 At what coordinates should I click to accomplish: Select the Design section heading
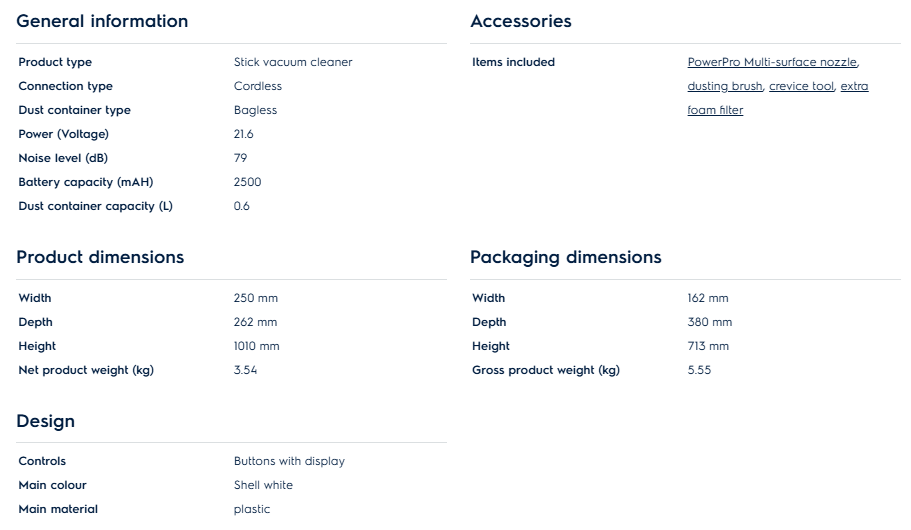[46, 421]
